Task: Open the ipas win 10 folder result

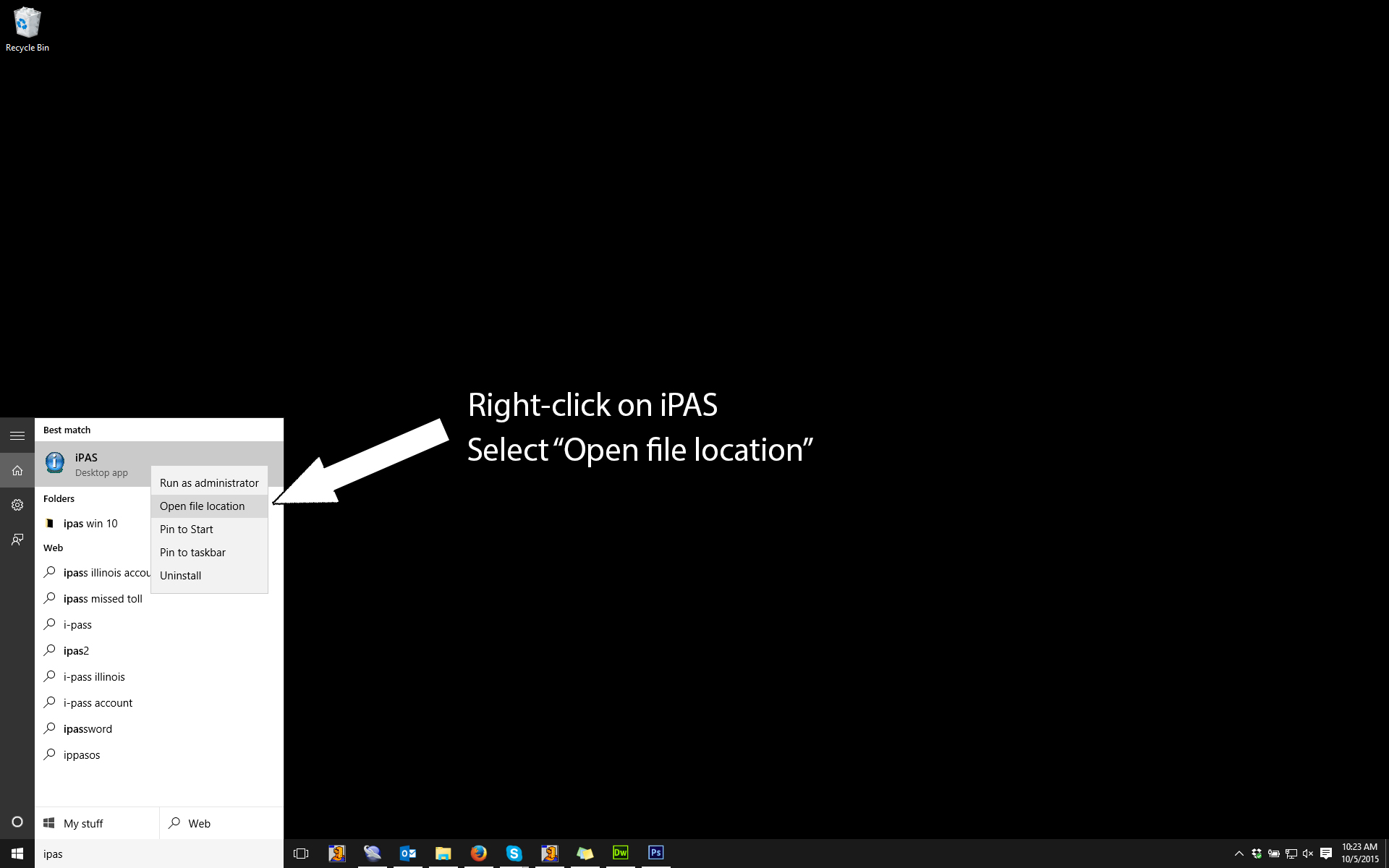Action: 90,523
